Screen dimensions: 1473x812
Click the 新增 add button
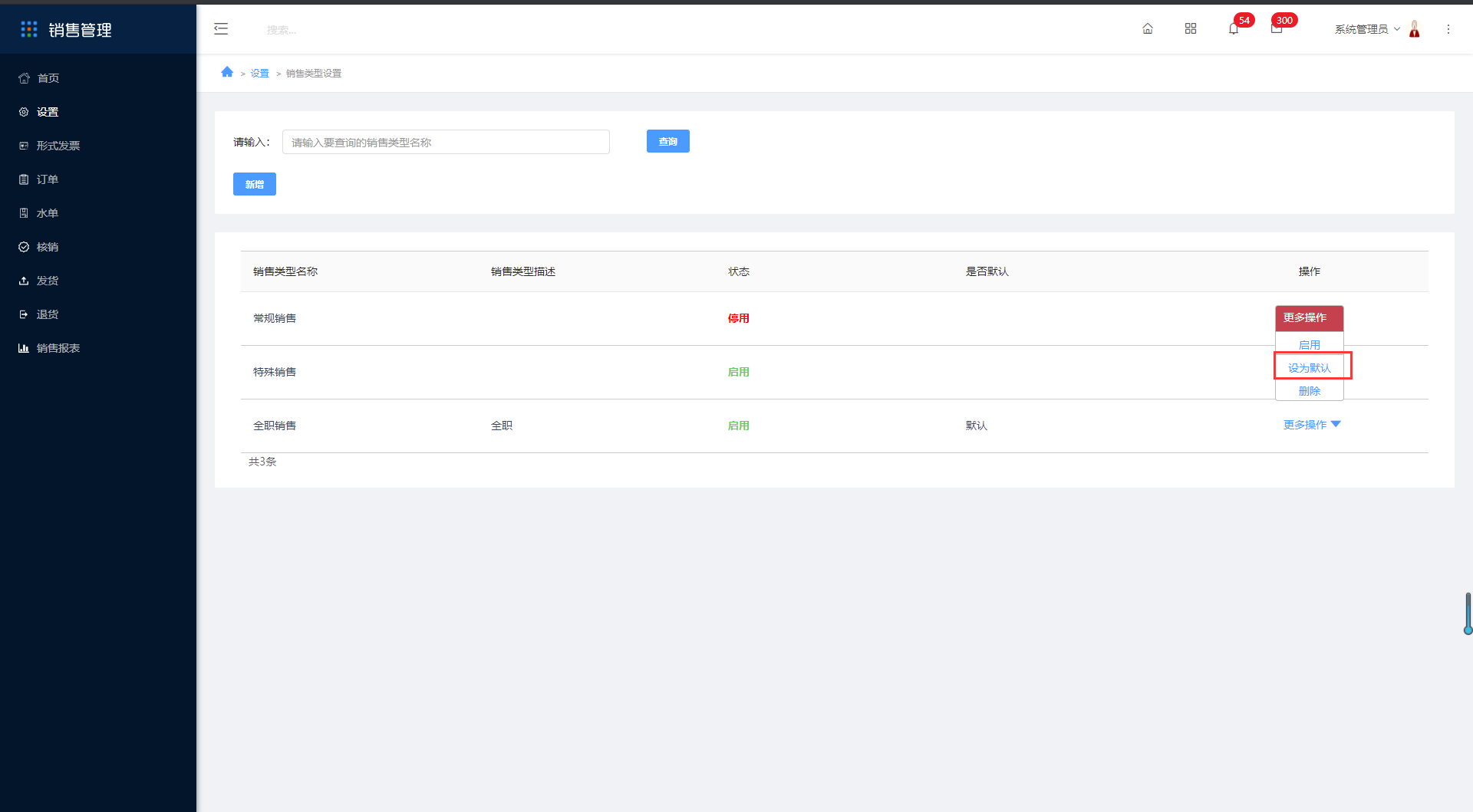(x=254, y=184)
